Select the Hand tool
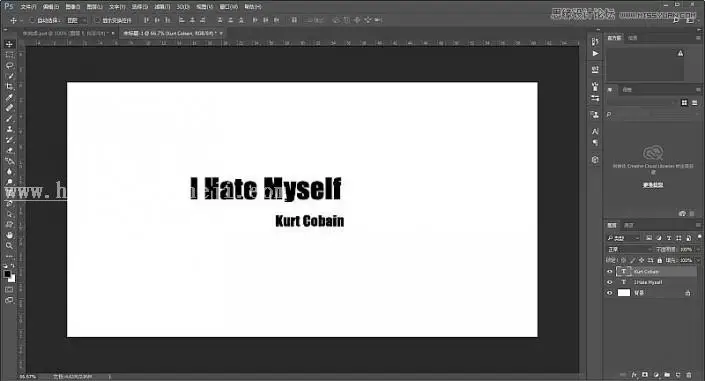The height and width of the screenshot is (381, 705). coord(9,235)
